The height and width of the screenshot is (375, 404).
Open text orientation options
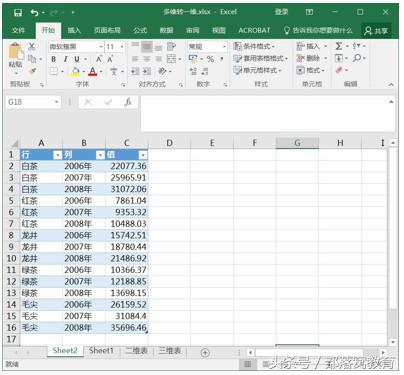(x=162, y=71)
